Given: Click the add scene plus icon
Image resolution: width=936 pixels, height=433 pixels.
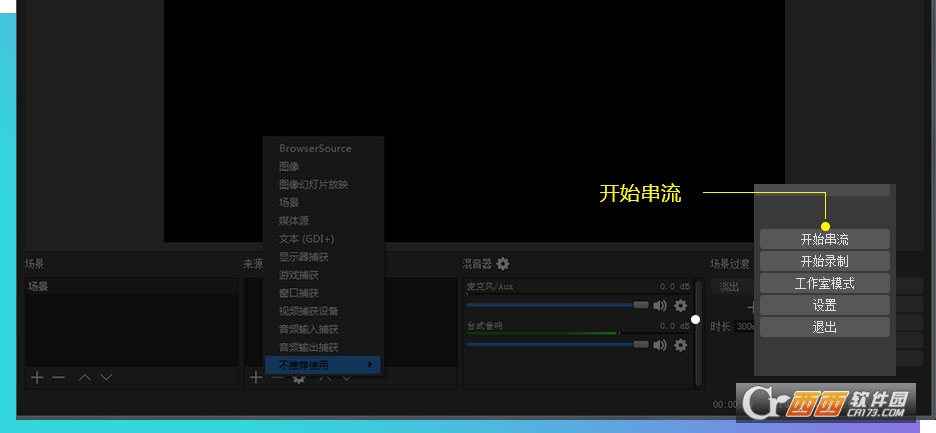Looking at the screenshot, I should point(37,377).
